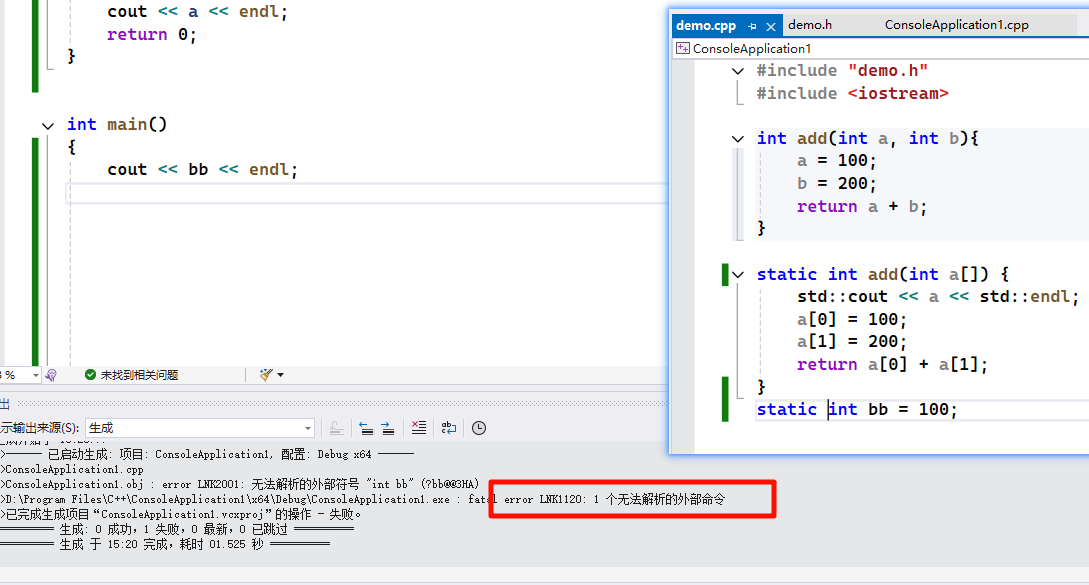Collapse the int main() function block
Image resolution: width=1089 pixels, height=585 pixels.
(x=48, y=125)
